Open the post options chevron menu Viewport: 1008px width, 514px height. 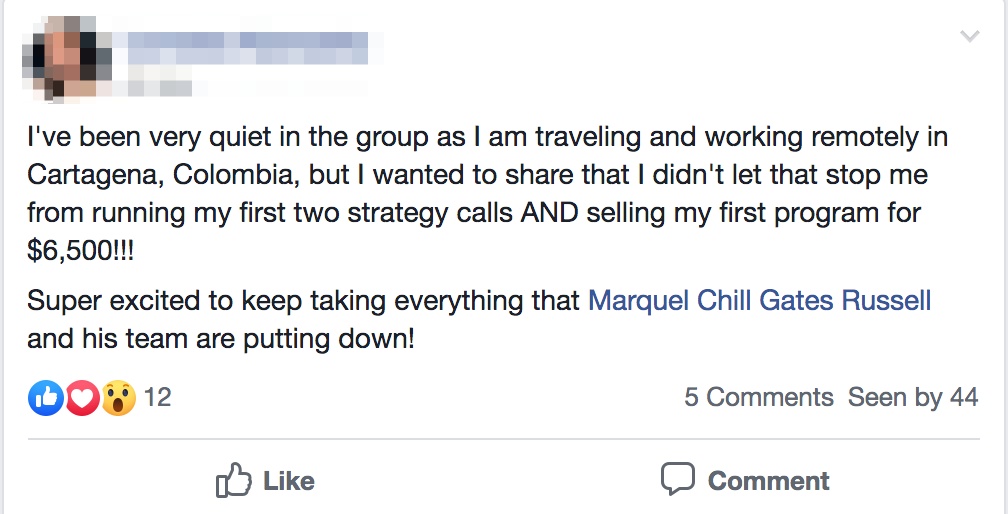969,37
